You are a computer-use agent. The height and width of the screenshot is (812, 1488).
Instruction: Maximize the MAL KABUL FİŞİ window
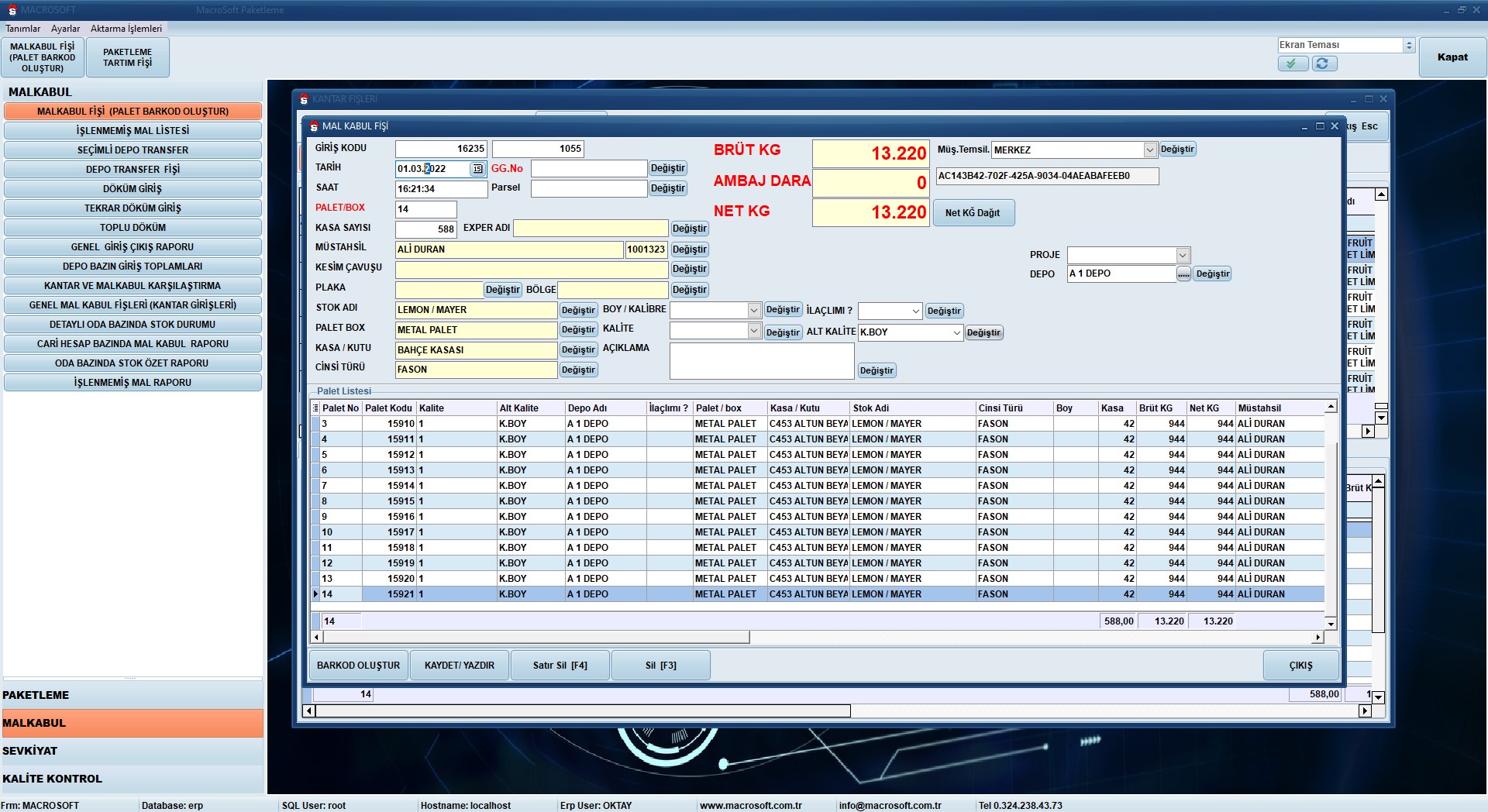[x=1320, y=126]
